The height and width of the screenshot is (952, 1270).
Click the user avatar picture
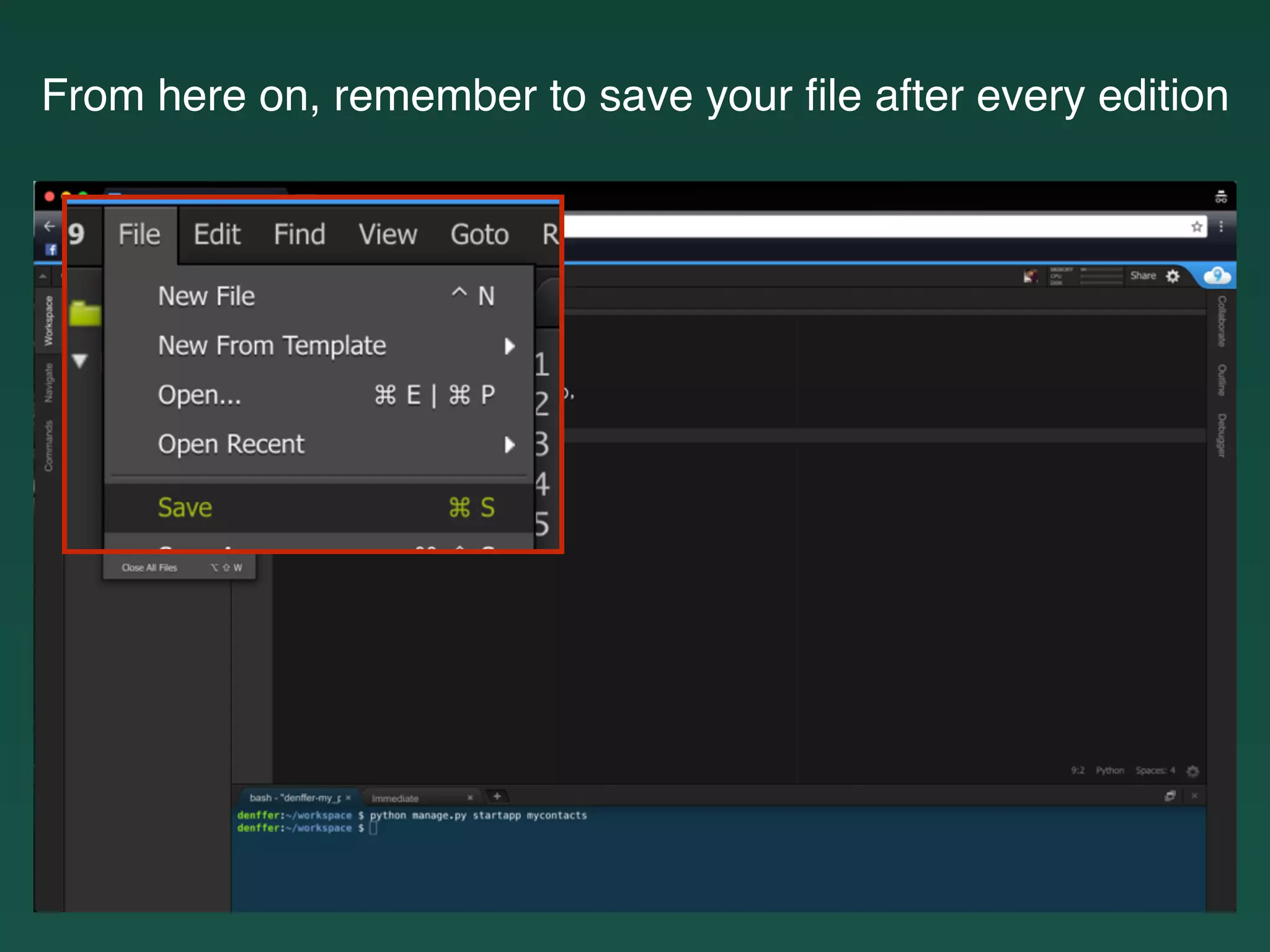tap(1031, 276)
